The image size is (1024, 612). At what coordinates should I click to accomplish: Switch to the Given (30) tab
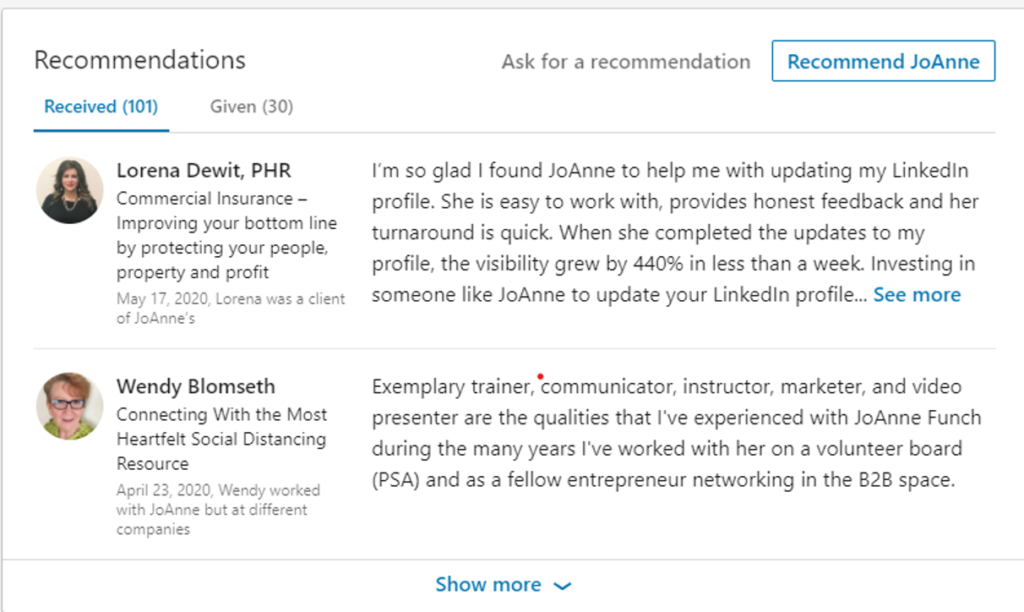251,106
